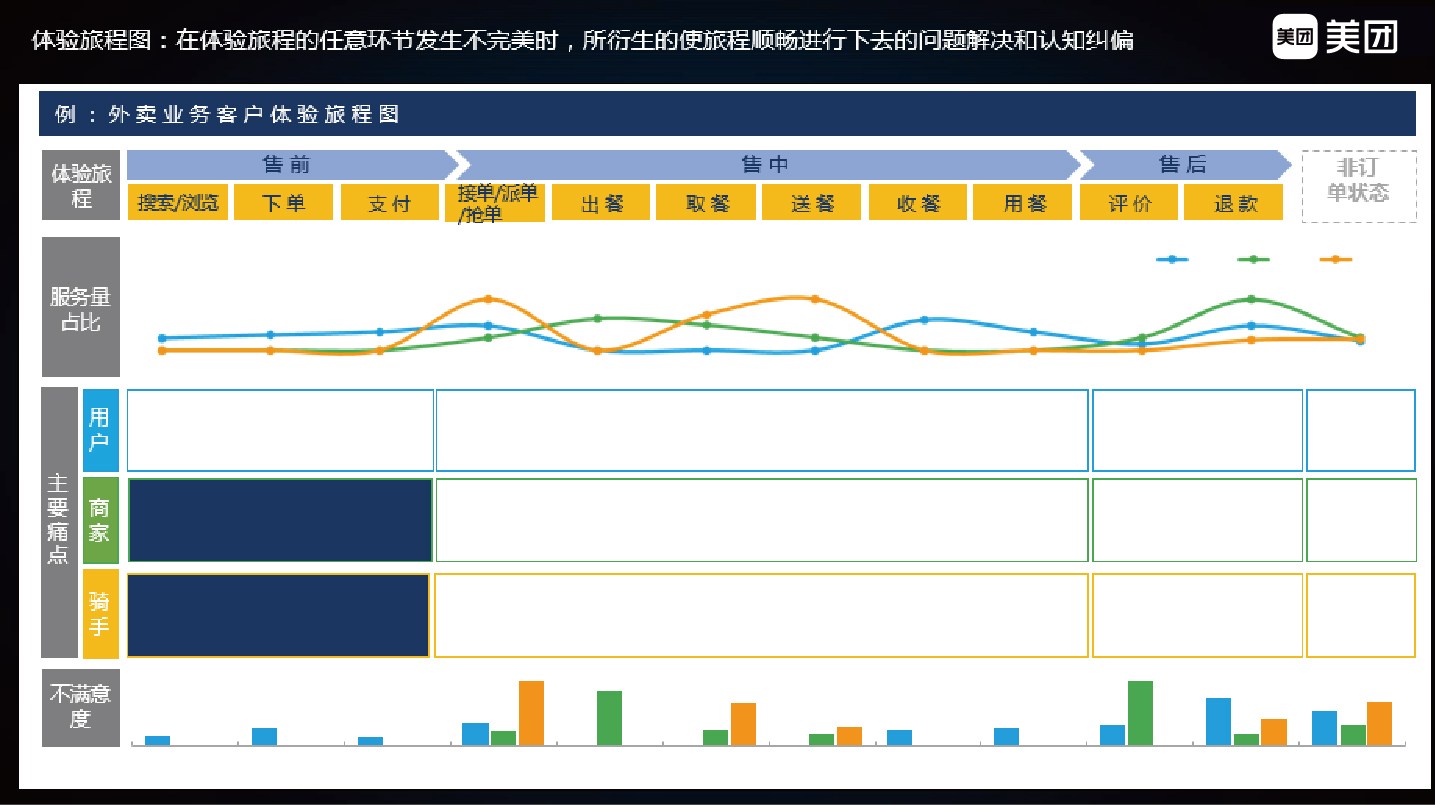Click the 服务量占比 gray label
The image size is (1435, 805).
coord(80,307)
